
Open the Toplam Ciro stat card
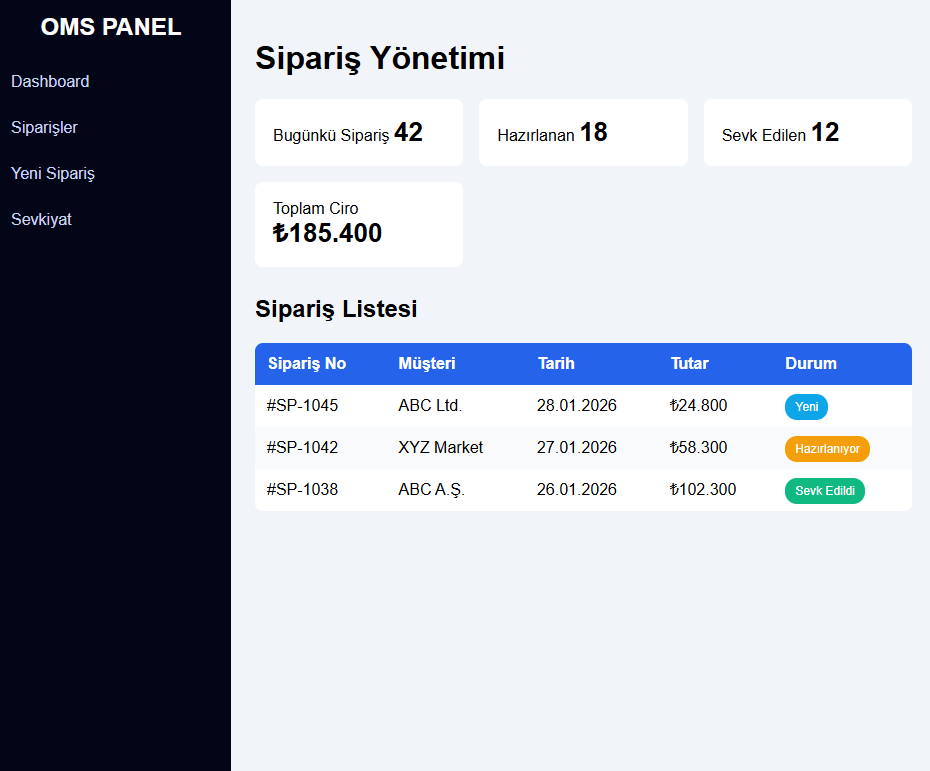(x=358, y=224)
